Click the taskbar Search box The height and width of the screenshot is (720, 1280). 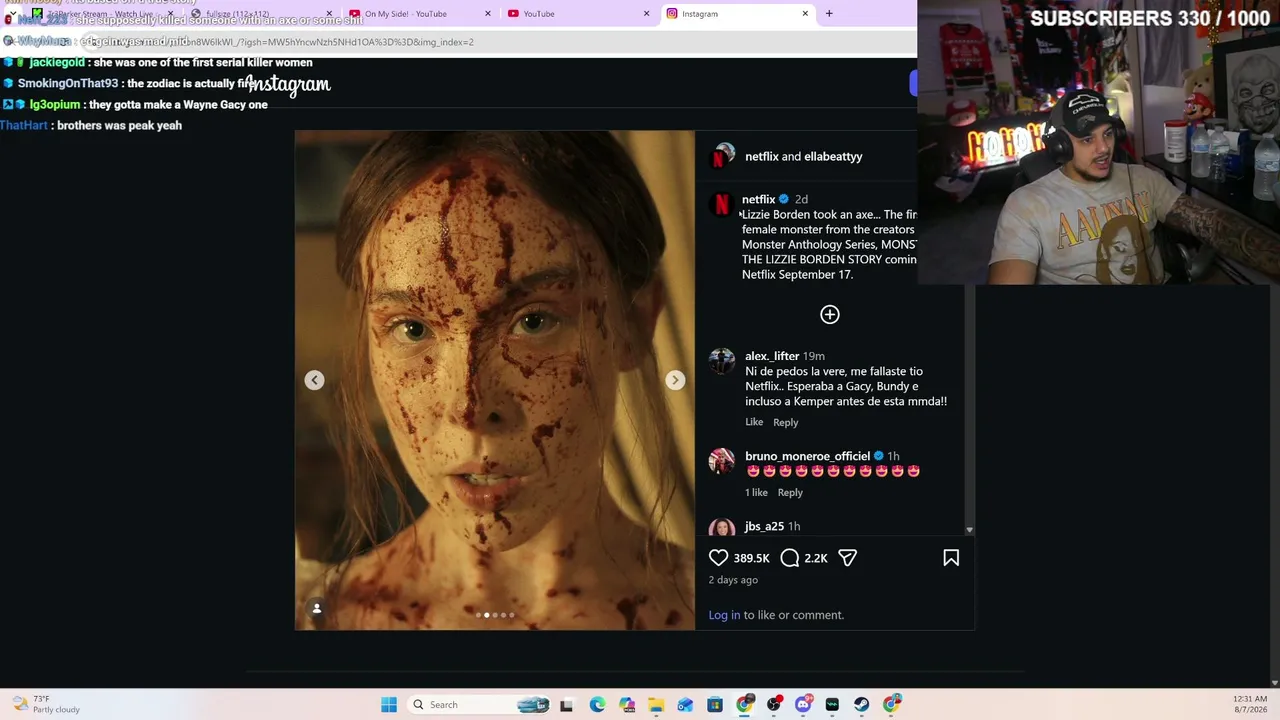pyautogui.click(x=479, y=705)
